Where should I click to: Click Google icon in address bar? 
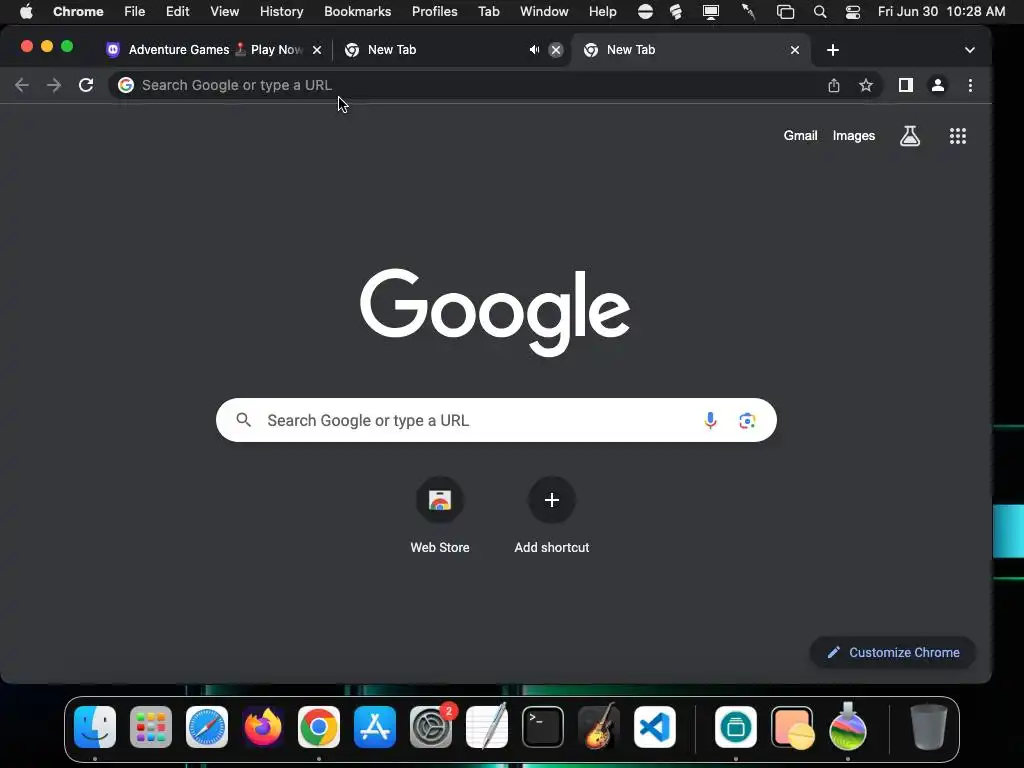126,85
